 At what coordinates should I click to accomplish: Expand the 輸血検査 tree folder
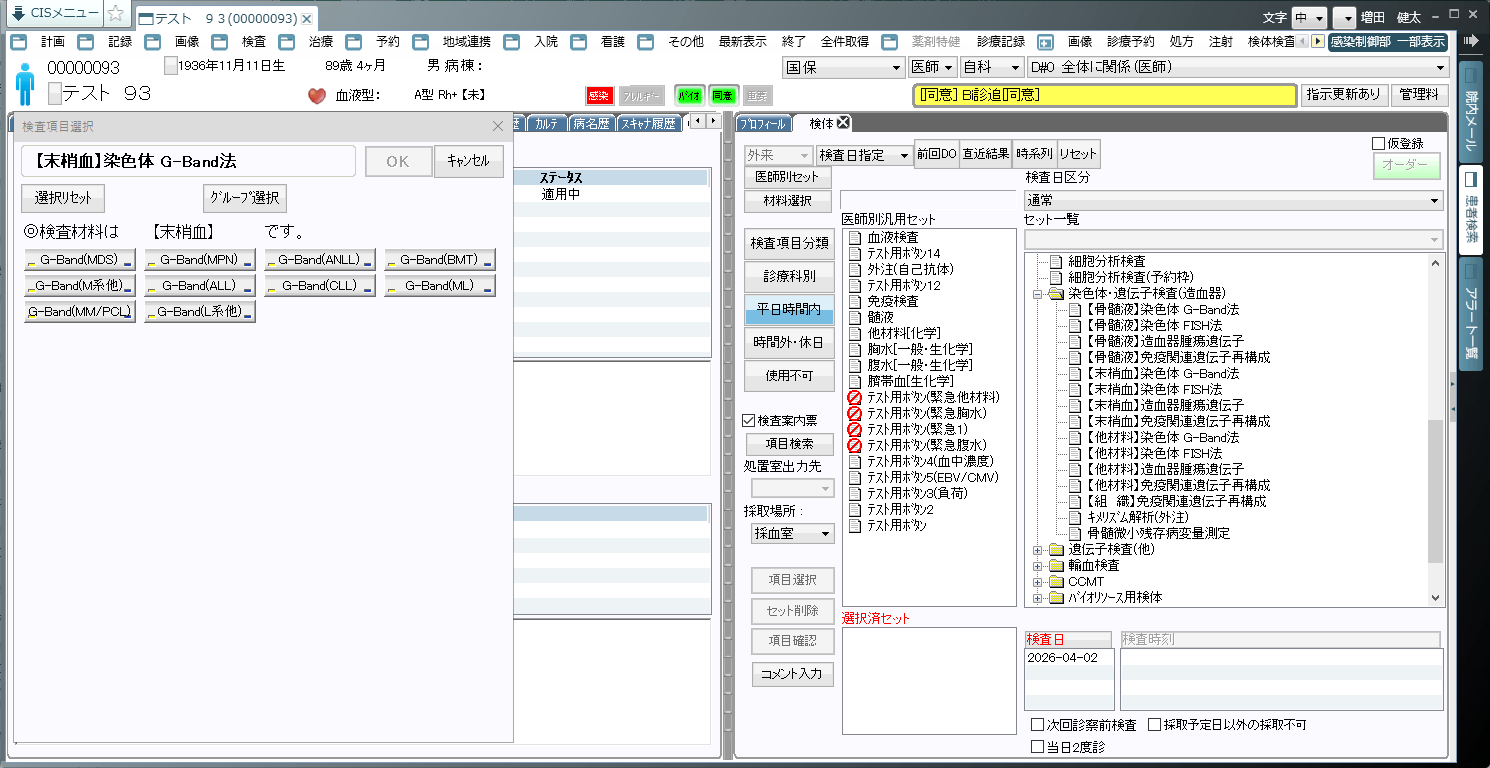pyautogui.click(x=1037, y=566)
